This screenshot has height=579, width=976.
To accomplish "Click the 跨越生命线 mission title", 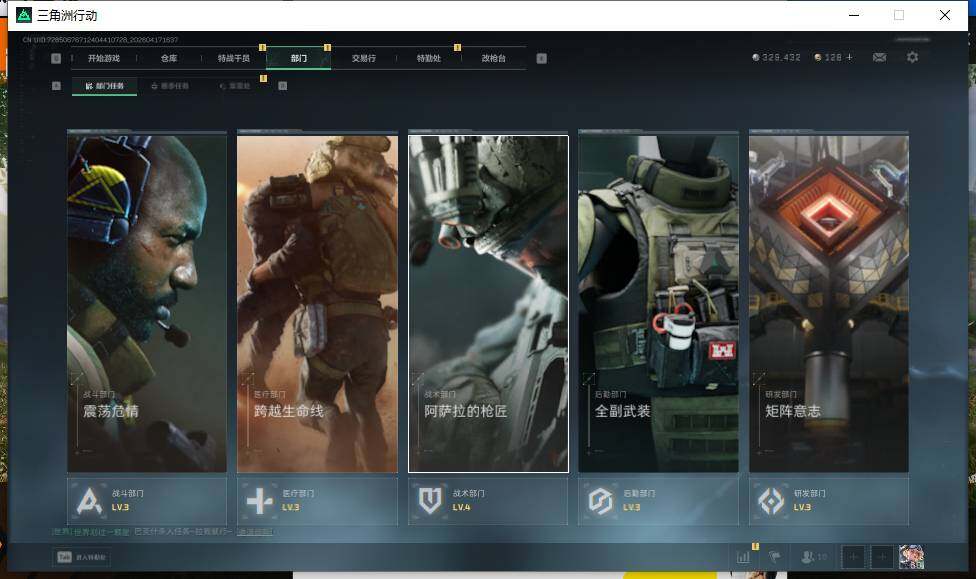I will (x=289, y=411).
